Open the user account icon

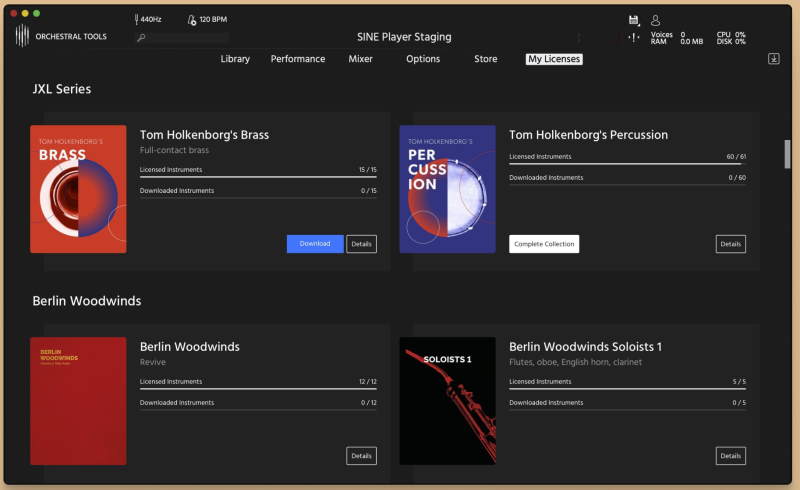click(x=656, y=20)
